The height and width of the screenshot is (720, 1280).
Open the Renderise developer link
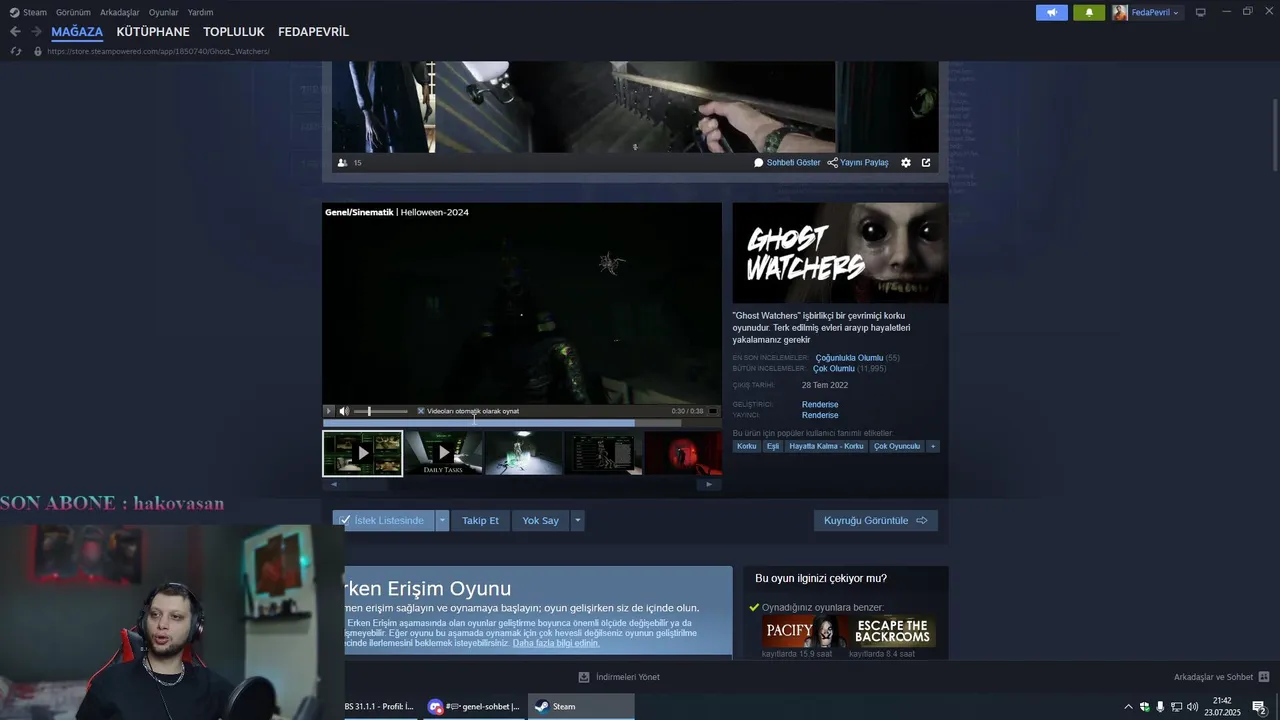[820, 405]
